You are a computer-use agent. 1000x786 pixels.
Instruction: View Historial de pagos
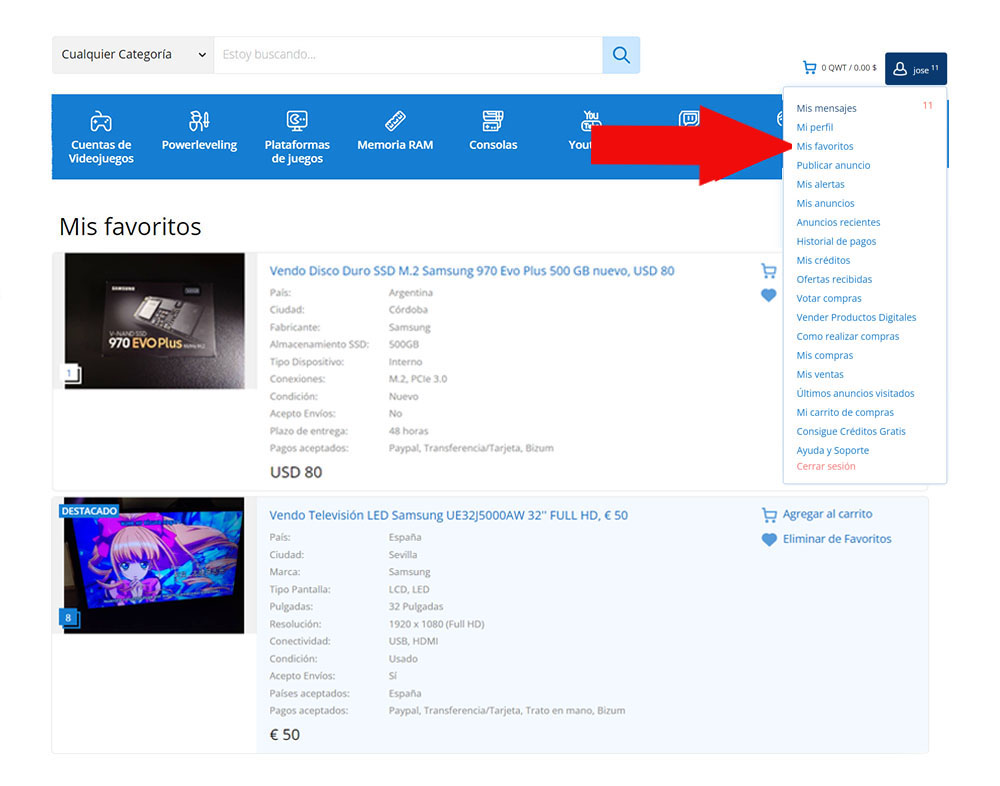[836, 242]
